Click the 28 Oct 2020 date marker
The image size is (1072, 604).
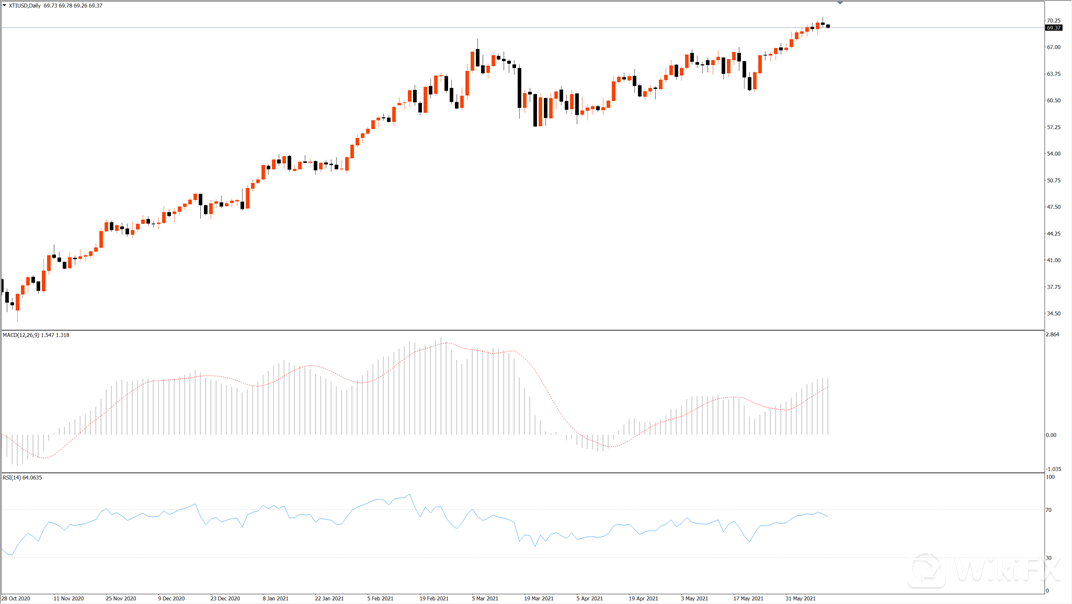click(x=16, y=599)
